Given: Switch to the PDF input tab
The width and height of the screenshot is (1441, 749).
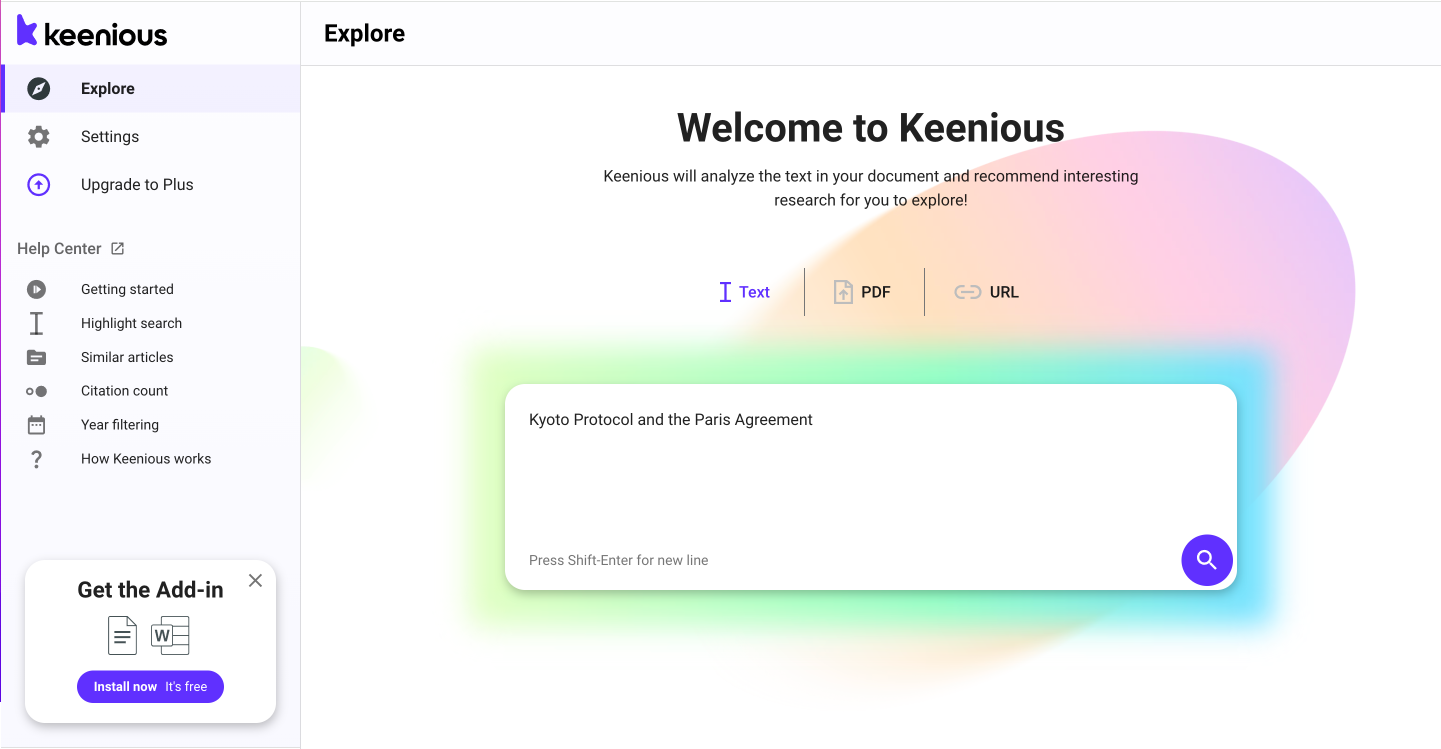Looking at the screenshot, I should pos(862,292).
